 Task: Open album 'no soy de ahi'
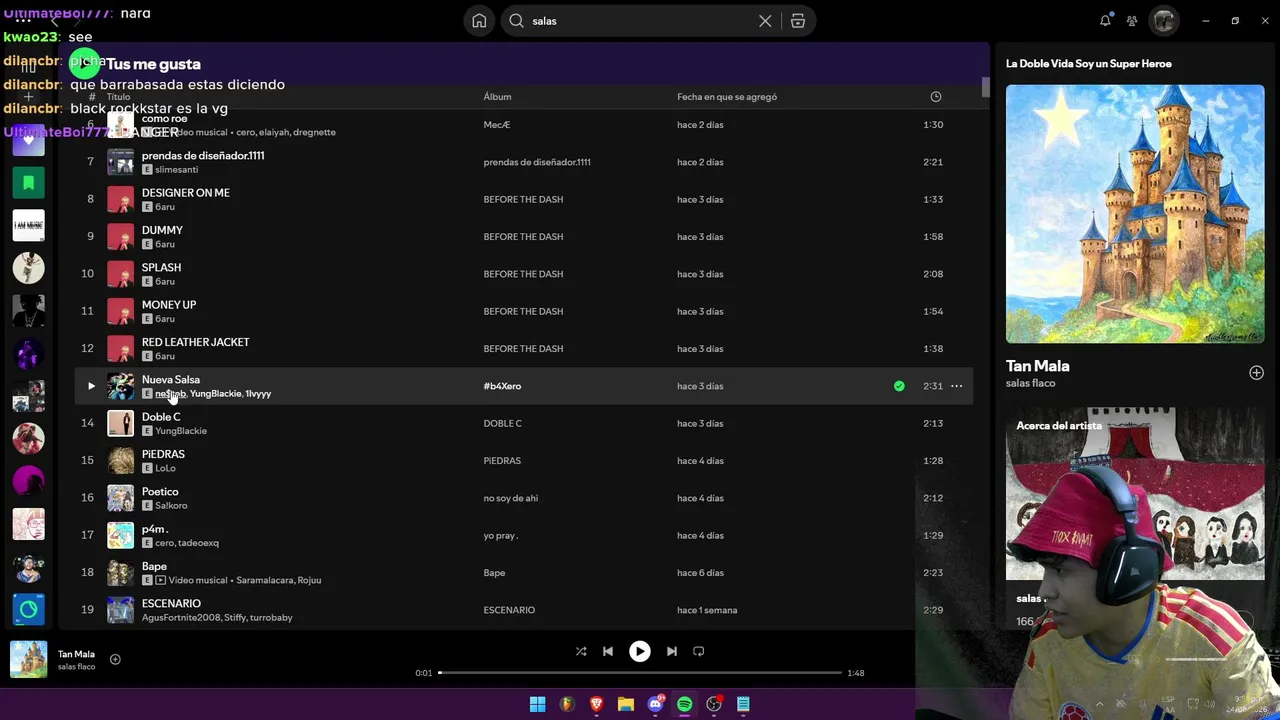(510, 498)
